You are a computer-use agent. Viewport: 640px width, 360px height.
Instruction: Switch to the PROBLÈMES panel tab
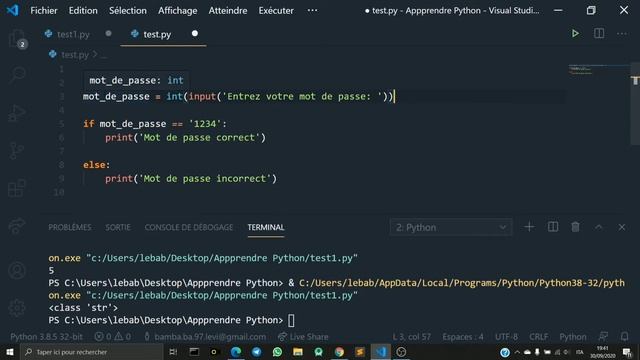click(x=70, y=227)
